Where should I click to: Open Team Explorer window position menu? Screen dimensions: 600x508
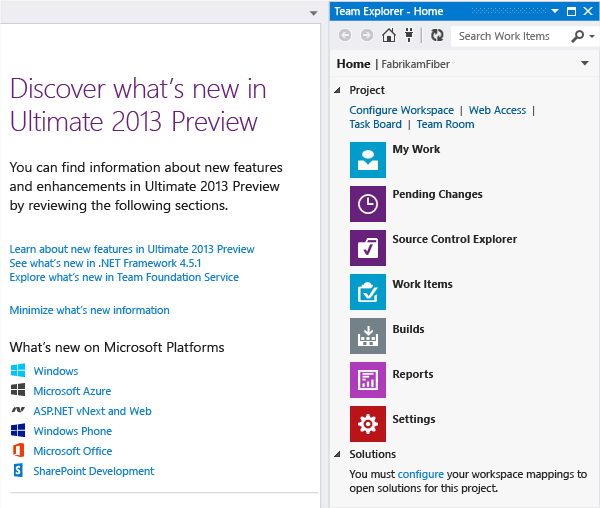(555, 11)
